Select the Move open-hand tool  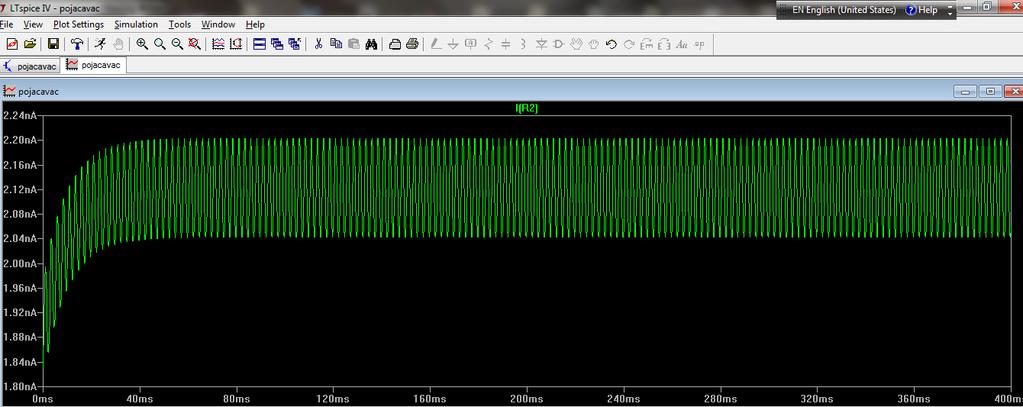(576, 44)
